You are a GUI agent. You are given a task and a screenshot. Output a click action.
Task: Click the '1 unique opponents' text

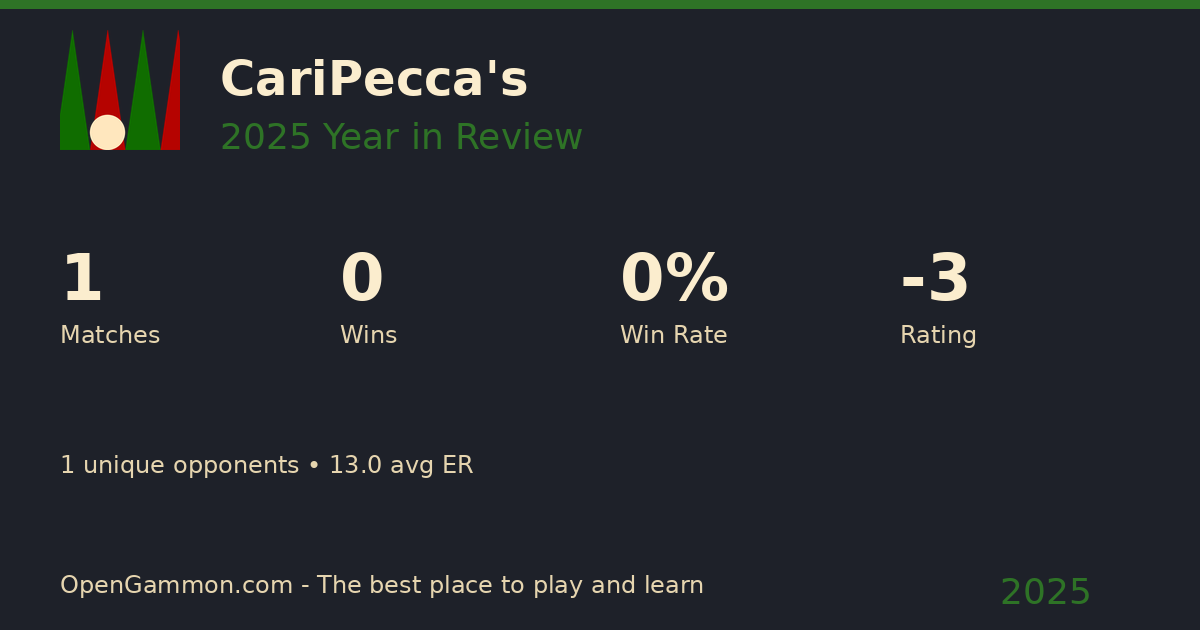click(179, 466)
